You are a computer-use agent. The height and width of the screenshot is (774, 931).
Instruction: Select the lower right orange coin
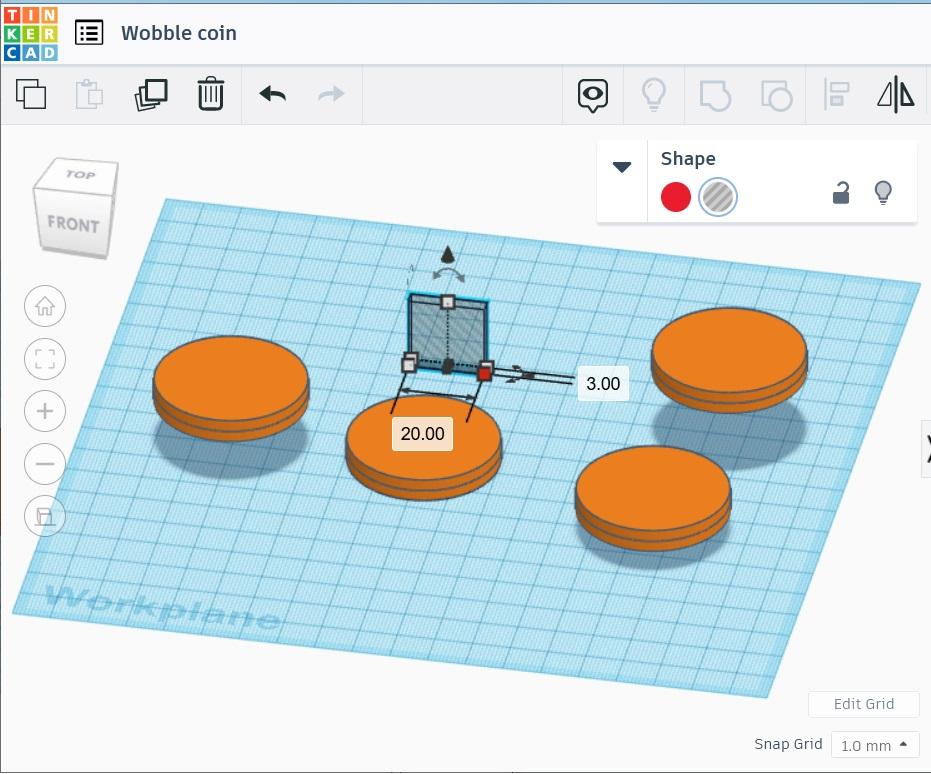tap(653, 494)
